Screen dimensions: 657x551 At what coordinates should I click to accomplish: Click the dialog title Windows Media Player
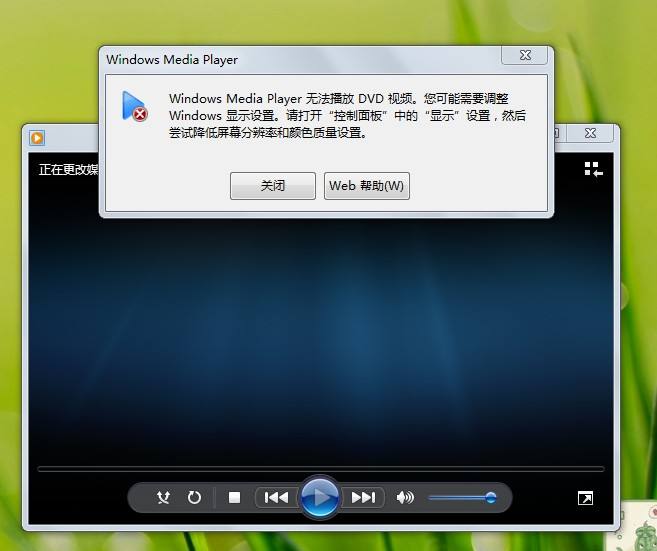[x=172, y=59]
